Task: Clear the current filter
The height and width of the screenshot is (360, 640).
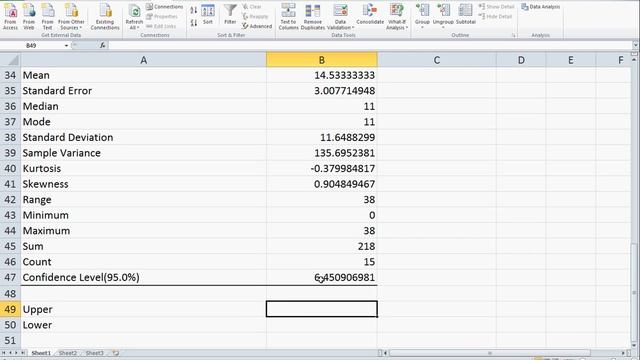Action: [252, 7]
